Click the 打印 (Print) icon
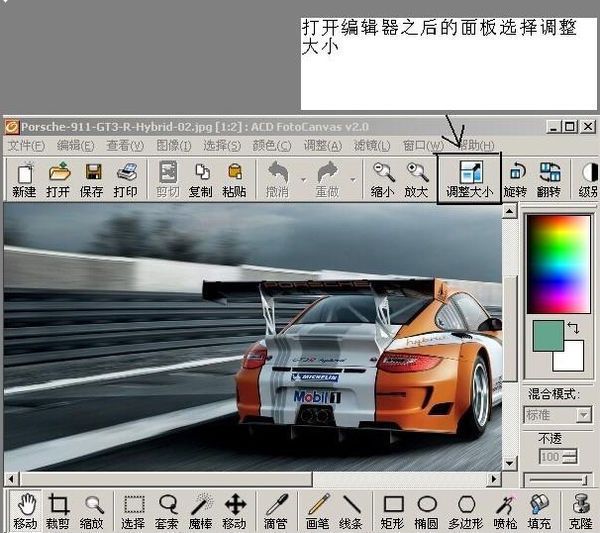The image size is (600, 533). pyautogui.click(x=125, y=179)
